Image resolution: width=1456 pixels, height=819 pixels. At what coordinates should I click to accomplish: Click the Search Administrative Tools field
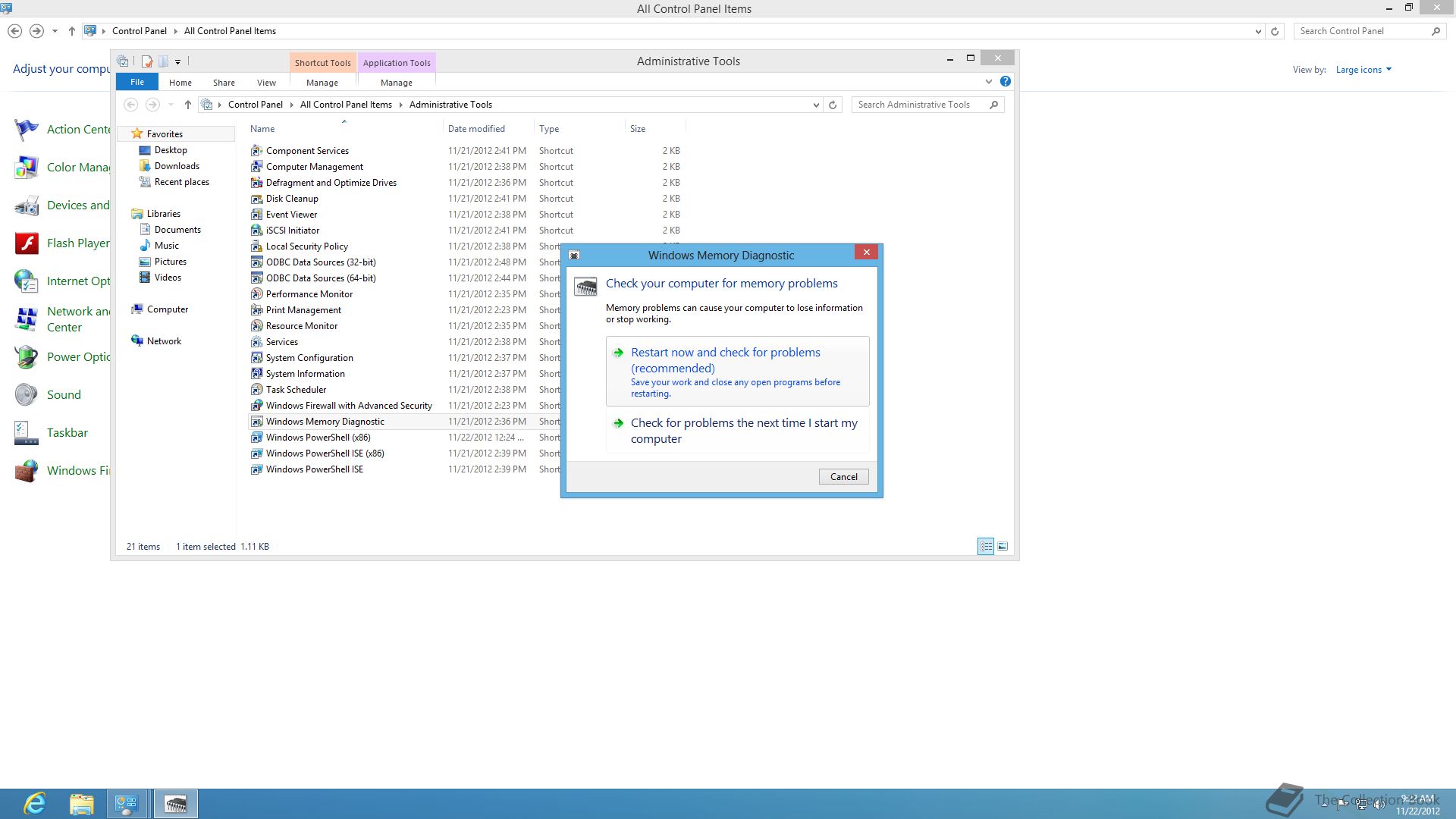(x=928, y=105)
